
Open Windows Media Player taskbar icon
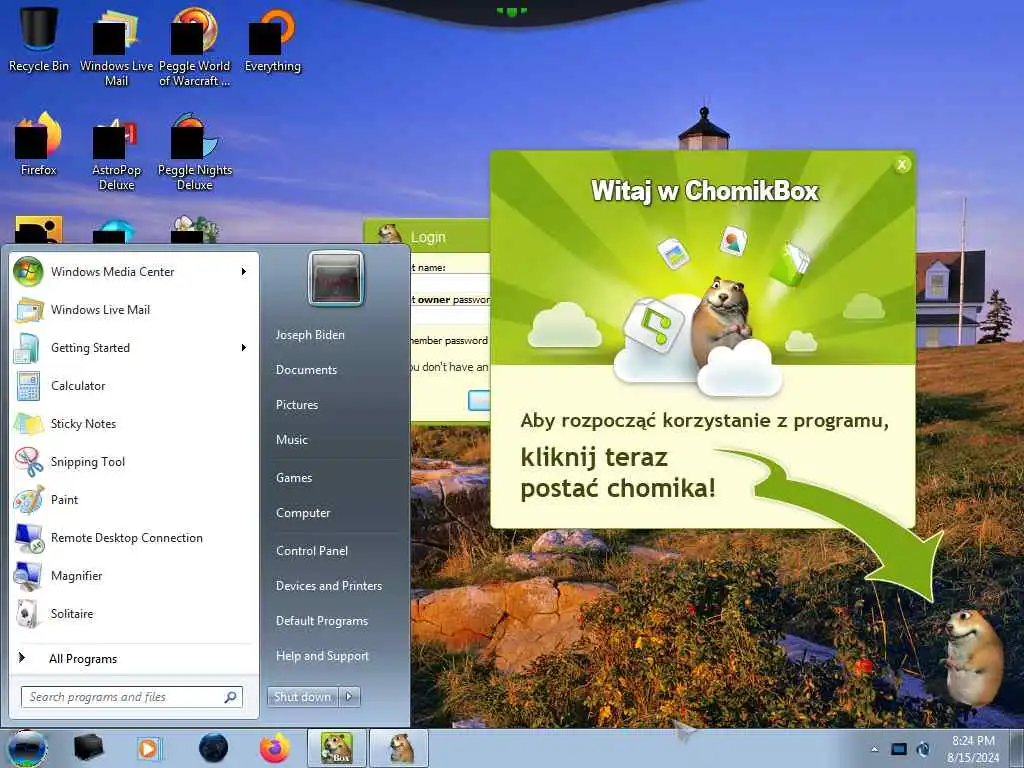[148, 748]
